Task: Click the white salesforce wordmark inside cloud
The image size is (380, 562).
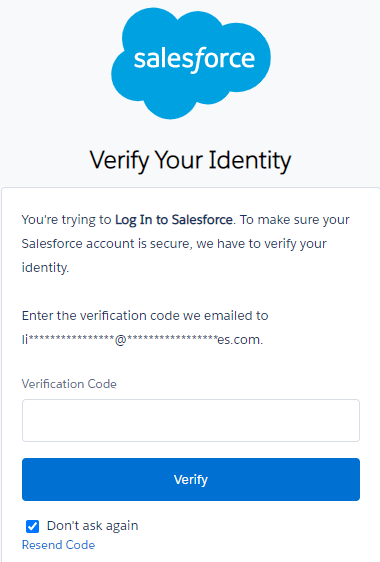Action: click(194, 60)
